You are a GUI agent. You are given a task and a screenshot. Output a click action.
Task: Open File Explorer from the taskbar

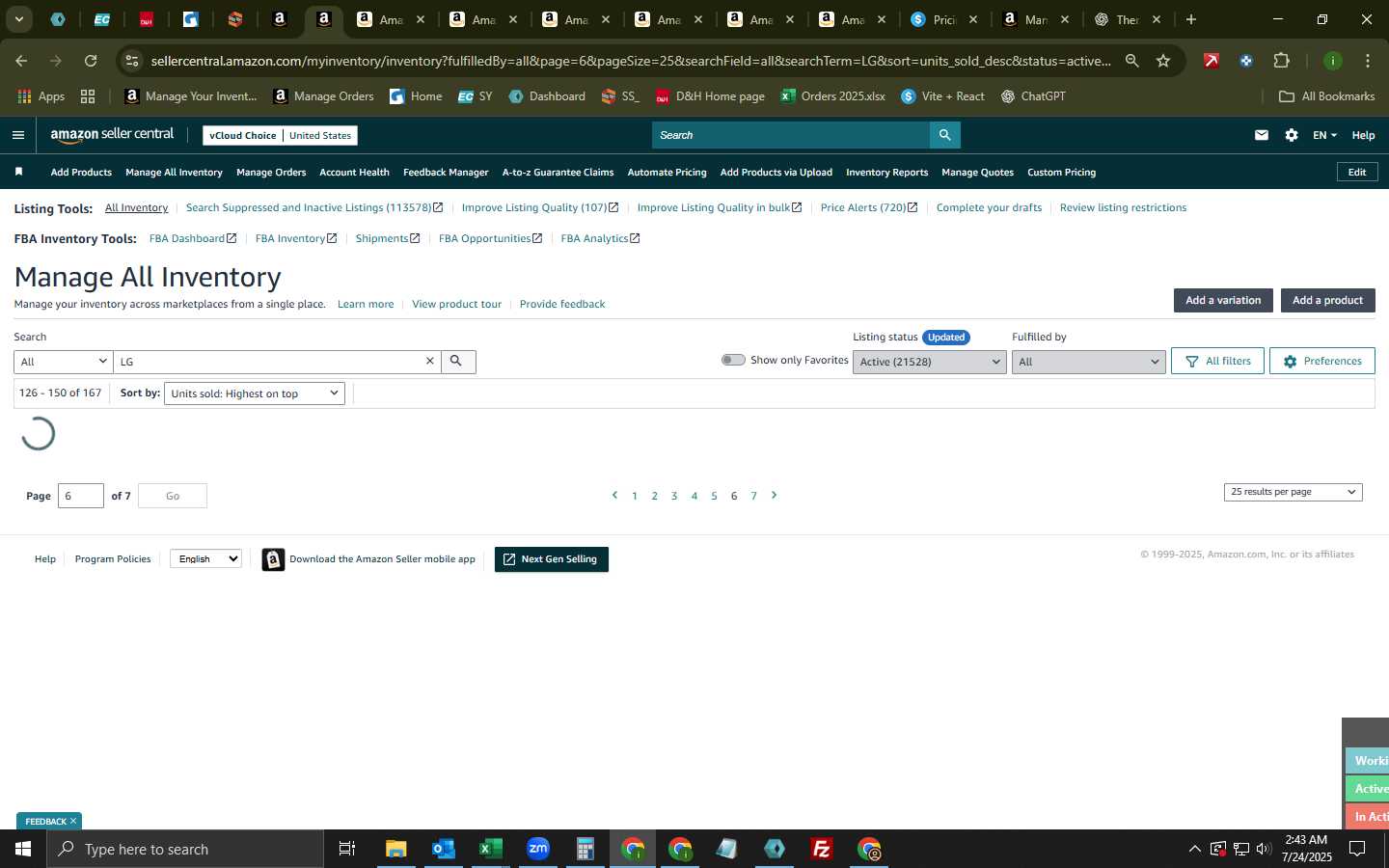coord(395,849)
